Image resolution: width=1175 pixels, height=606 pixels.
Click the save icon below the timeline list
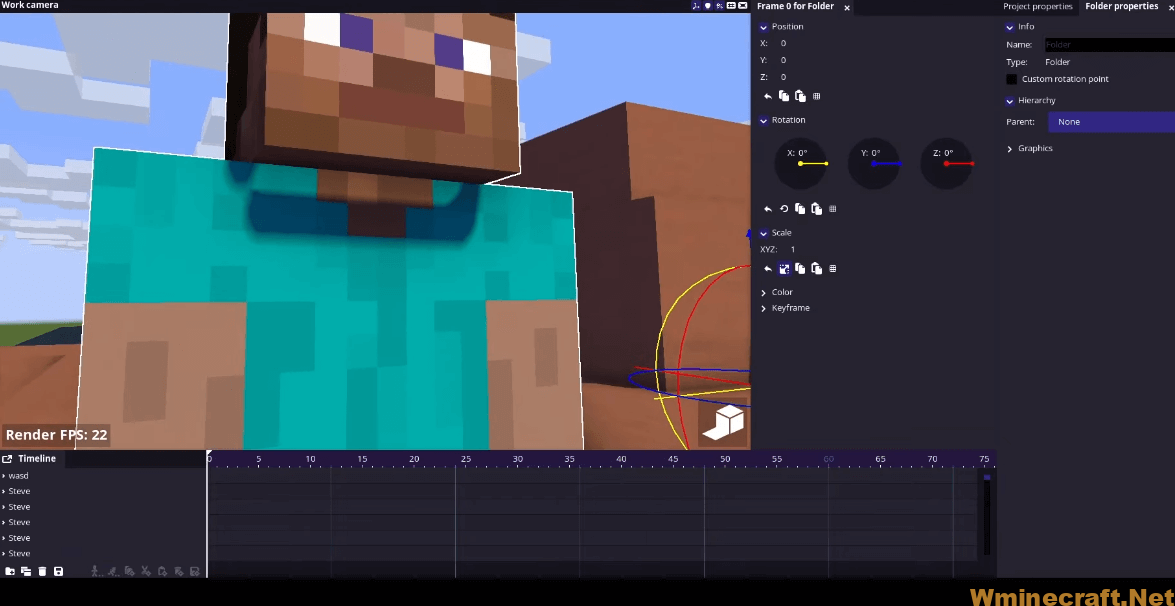click(x=58, y=571)
